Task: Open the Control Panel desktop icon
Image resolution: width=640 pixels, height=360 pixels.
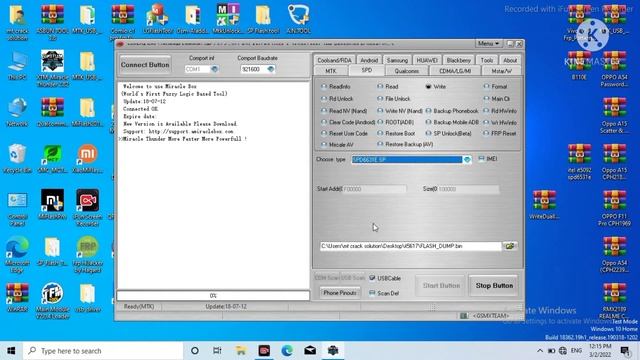Action: (x=17, y=208)
